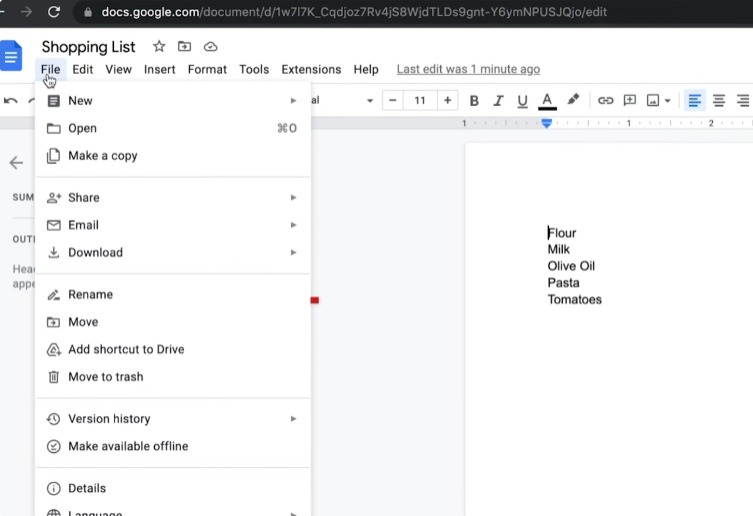753x516 pixels.
Task: Open the Format menu
Action: tap(207, 69)
